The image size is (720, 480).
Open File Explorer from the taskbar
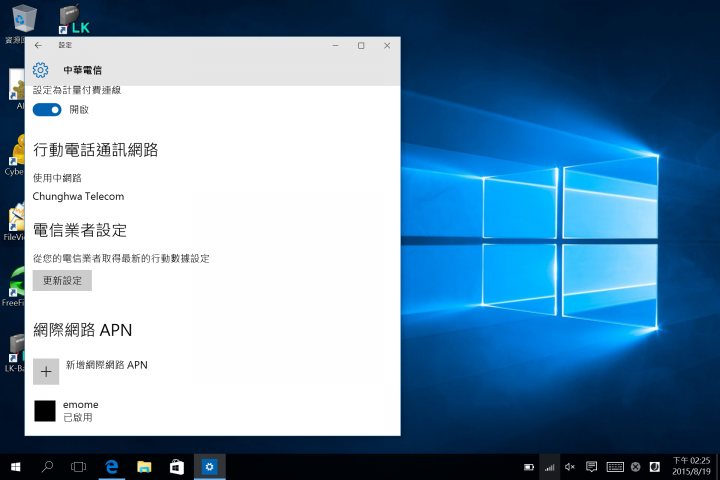(144, 467)
